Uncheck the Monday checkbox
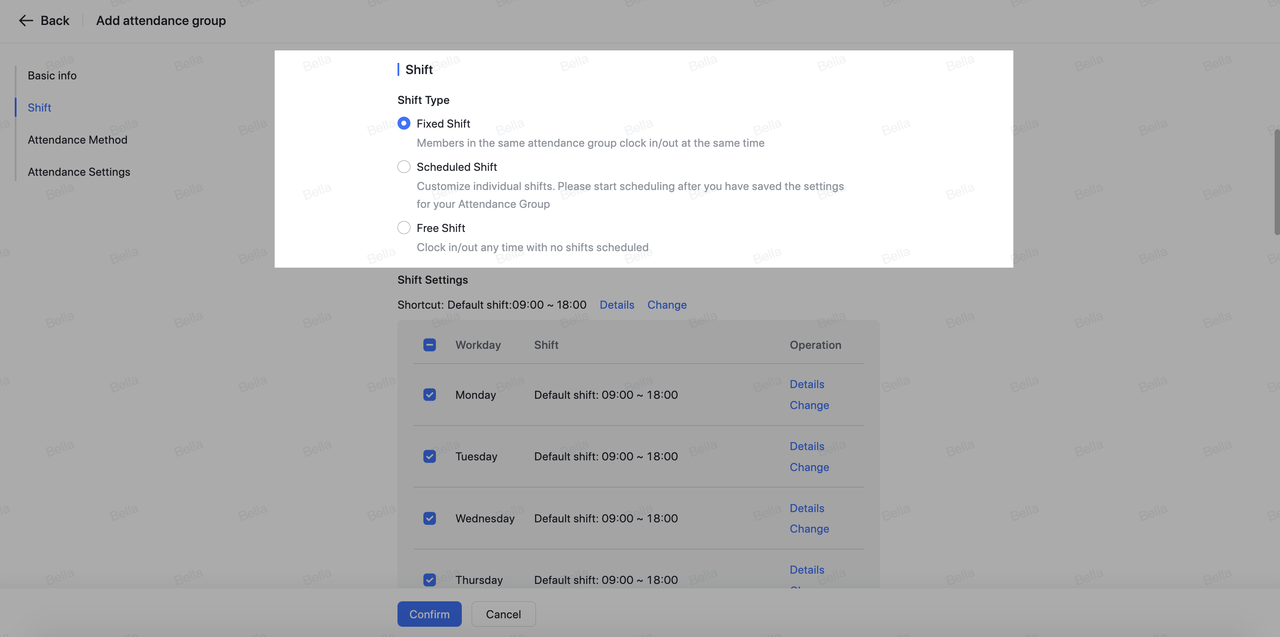The height and width of the screenshot is (637, 1280). (x=430, y=395)
